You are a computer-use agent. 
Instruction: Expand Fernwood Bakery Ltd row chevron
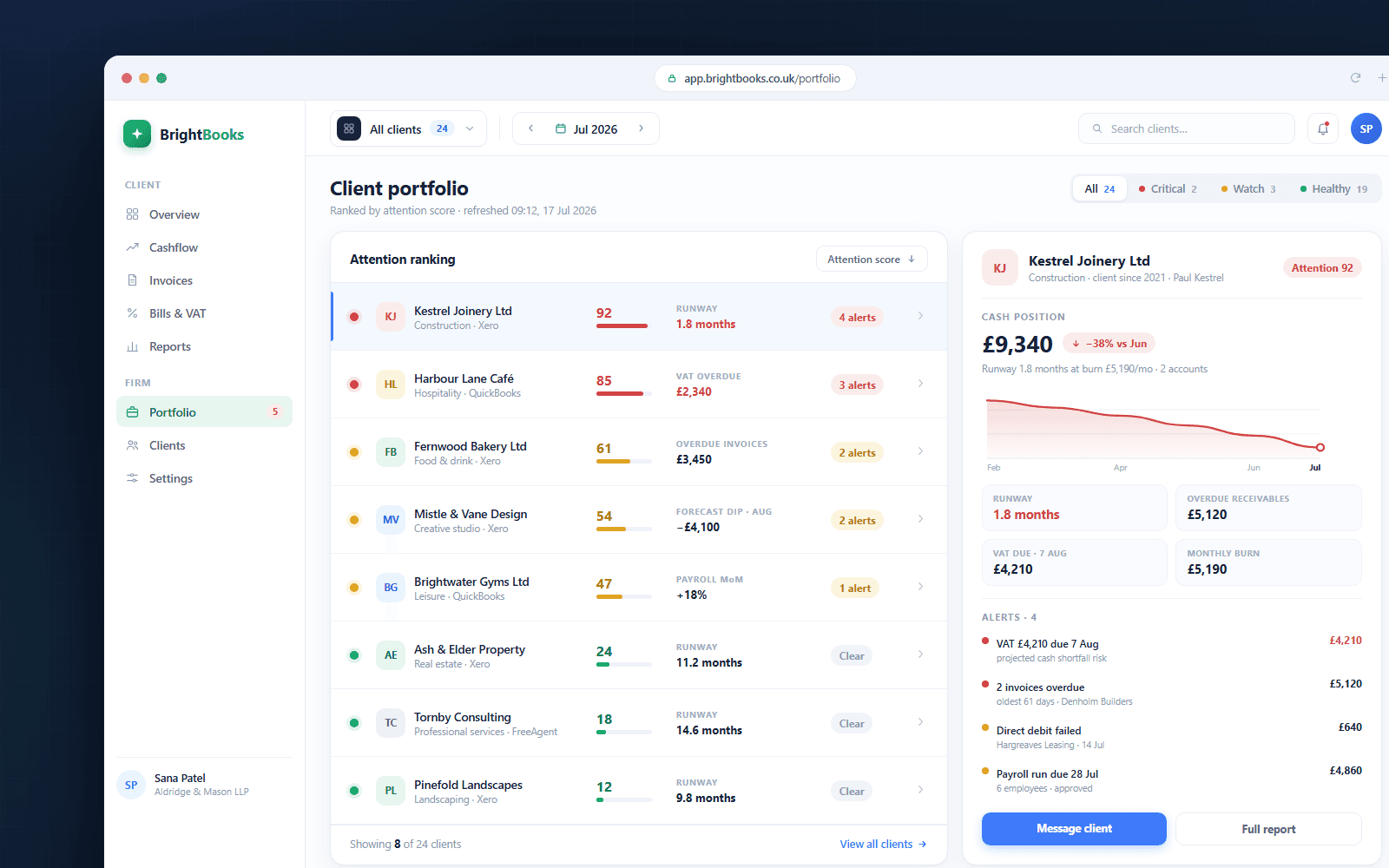tap(920, 451)
